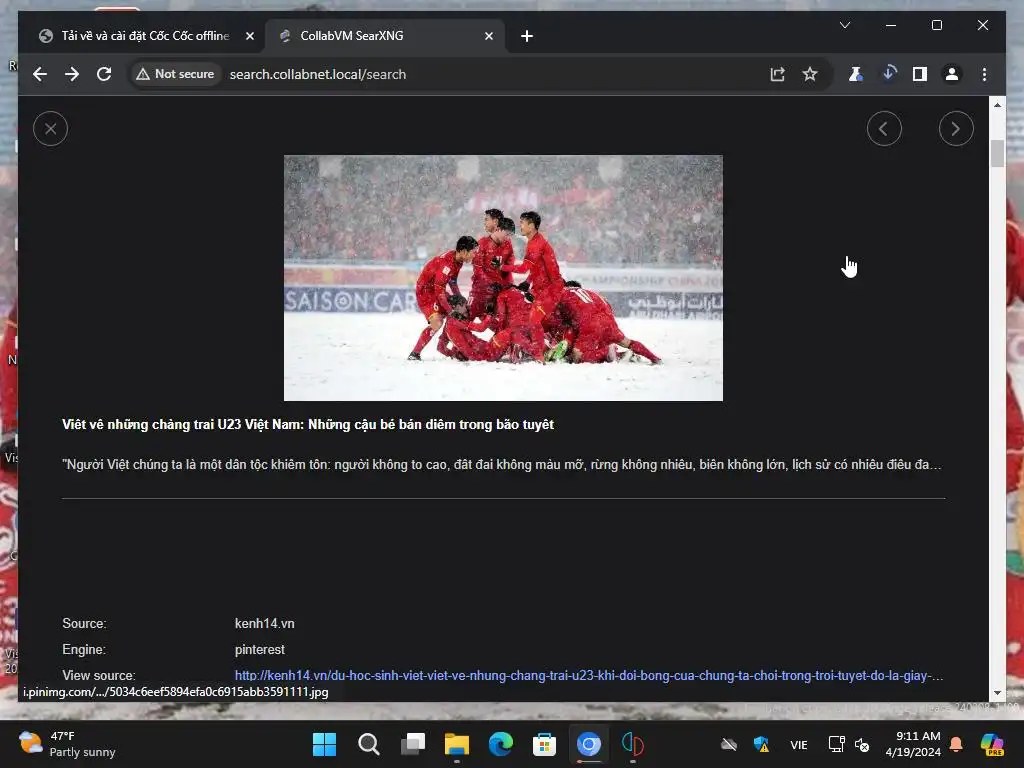Open the profile account menu
The image size is (1024, 768).
pos(952,74)
